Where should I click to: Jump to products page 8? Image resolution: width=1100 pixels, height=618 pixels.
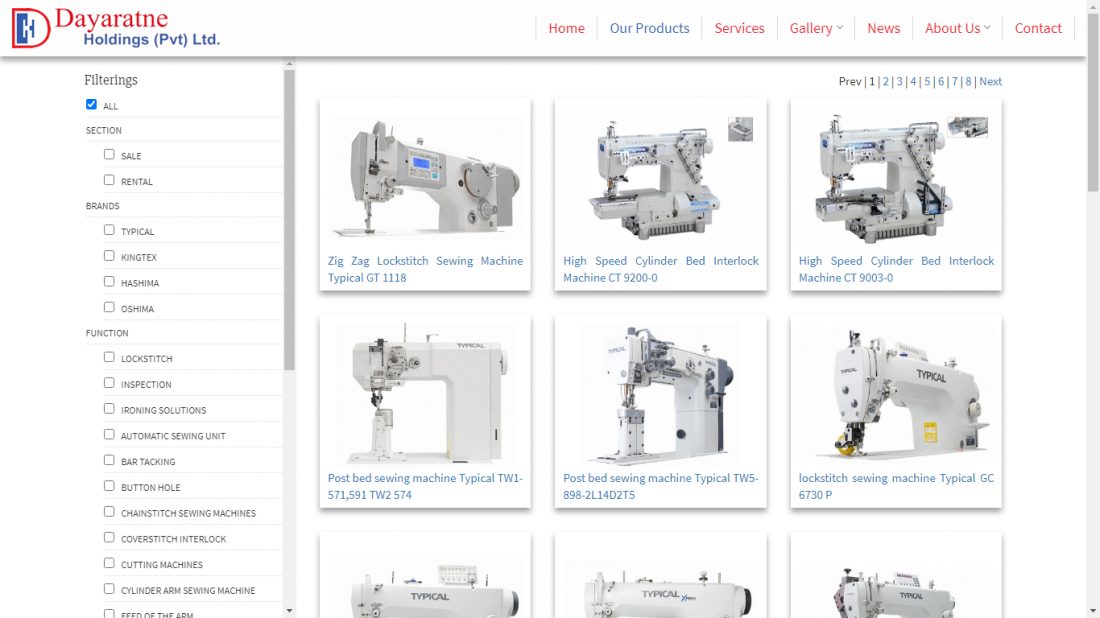(968, 81)
